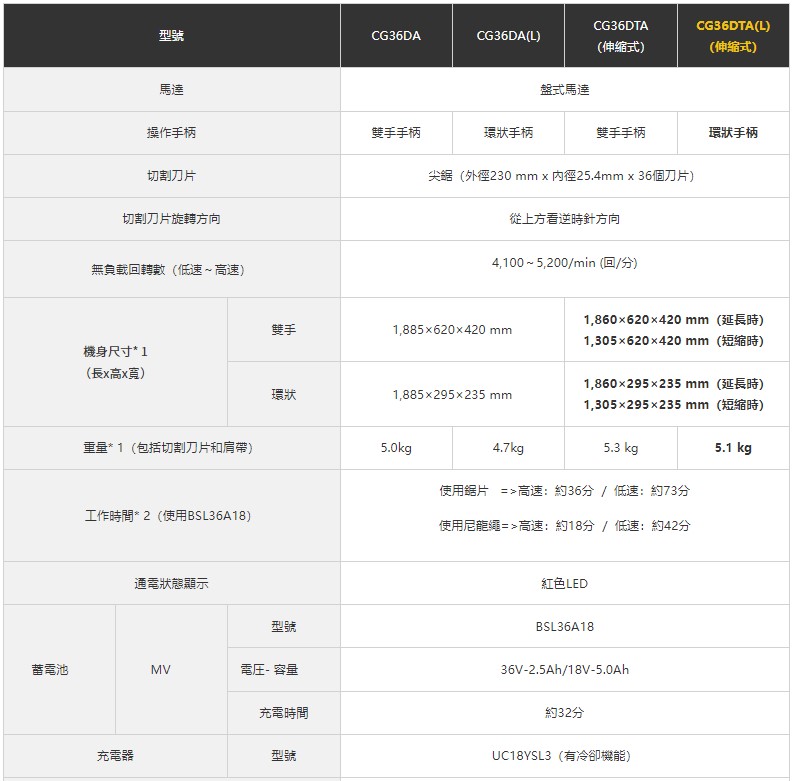This screenshot has width=792, height=781.
Task: Select the UC18YSL3 charger model cell
Action: 564,756
